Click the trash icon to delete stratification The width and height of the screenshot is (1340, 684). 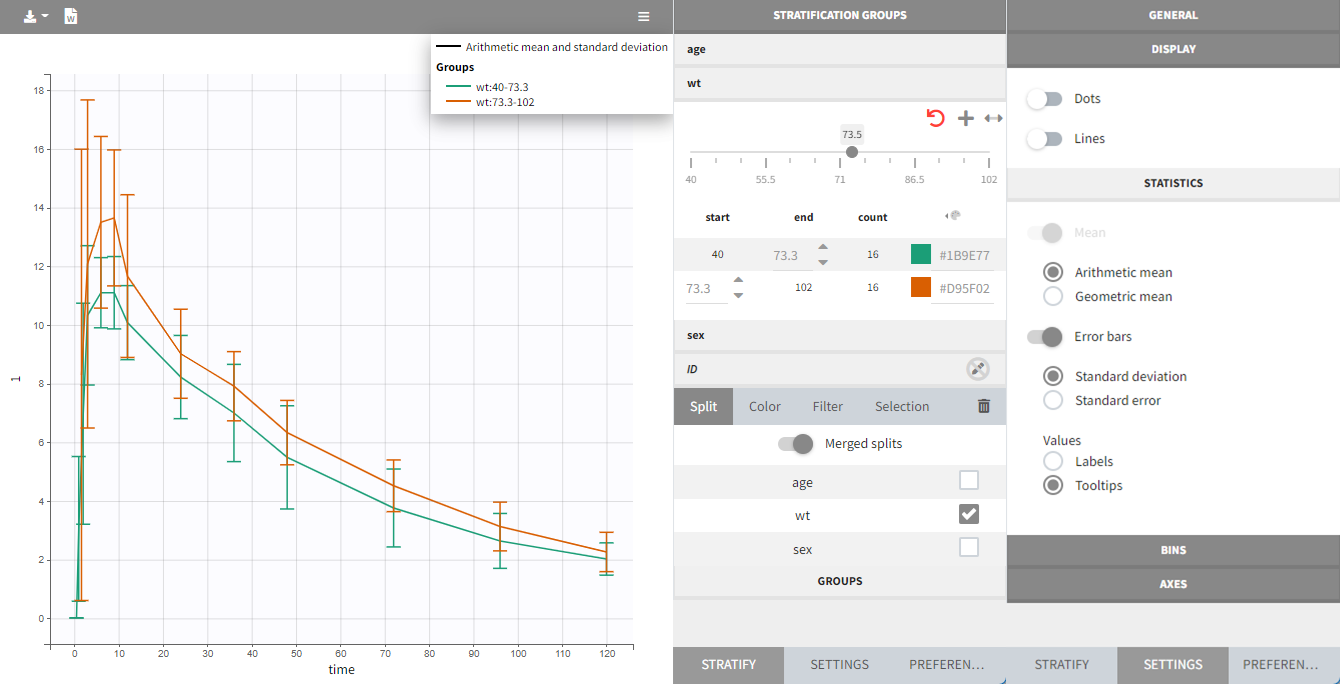984,406
